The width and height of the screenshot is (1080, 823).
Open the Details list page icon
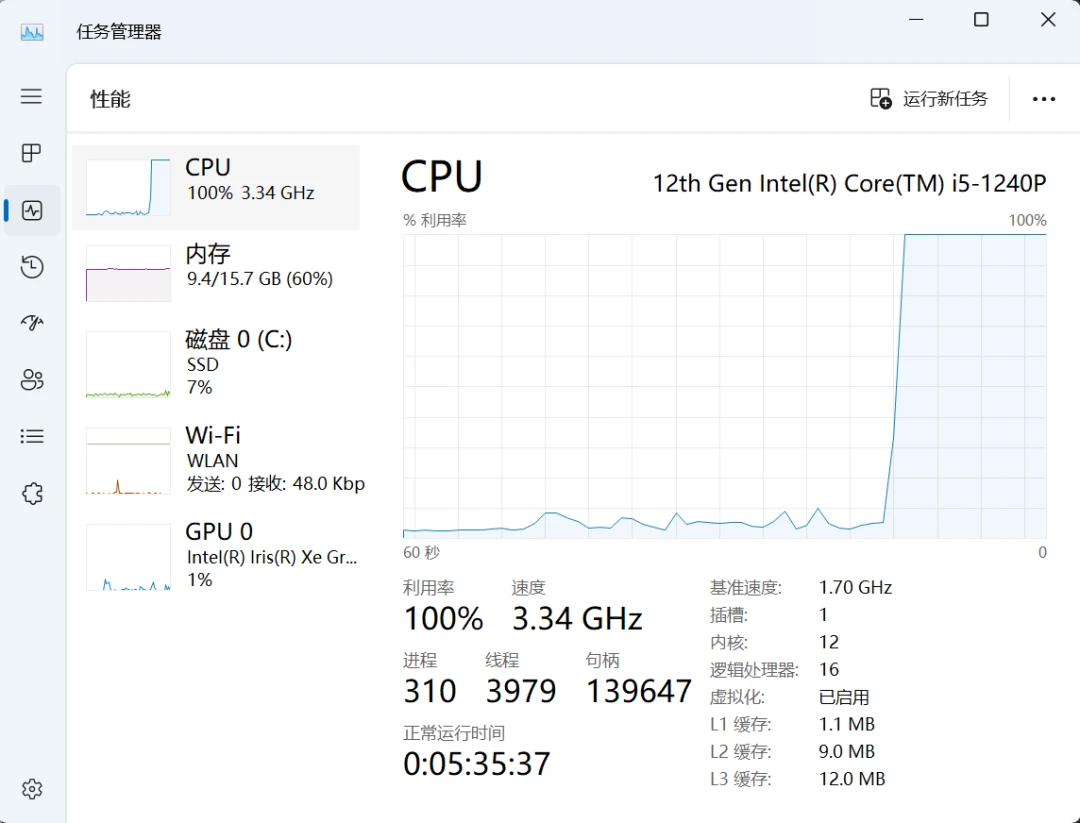click(32, 436)
